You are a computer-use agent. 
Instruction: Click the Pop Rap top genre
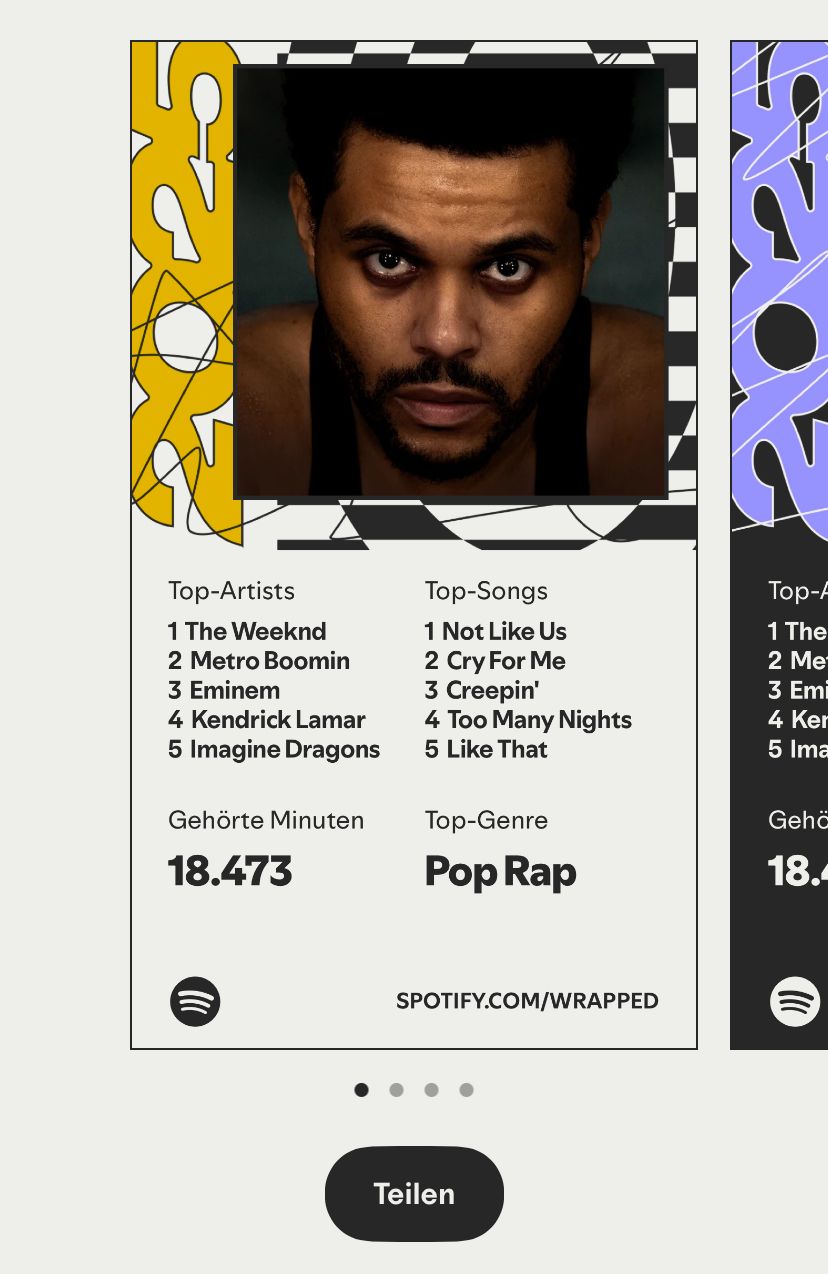coord(500,872)
